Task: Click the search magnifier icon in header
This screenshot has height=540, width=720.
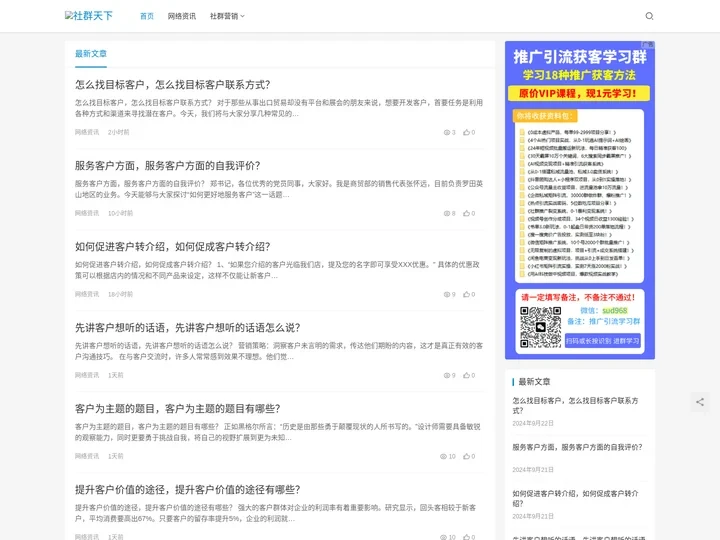Action: pos(649,16)
